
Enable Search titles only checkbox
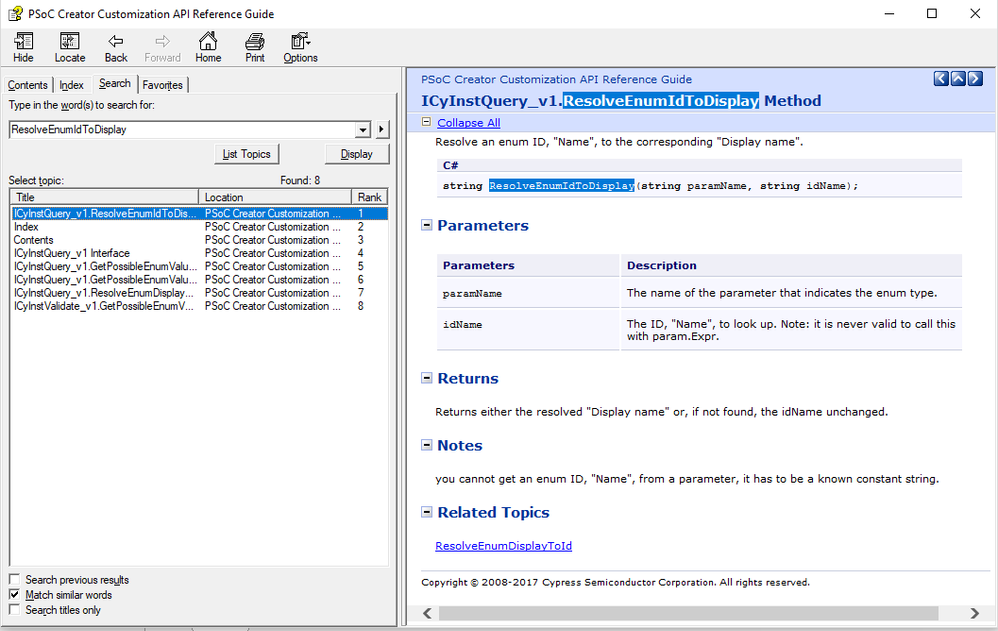click(14, 610)
